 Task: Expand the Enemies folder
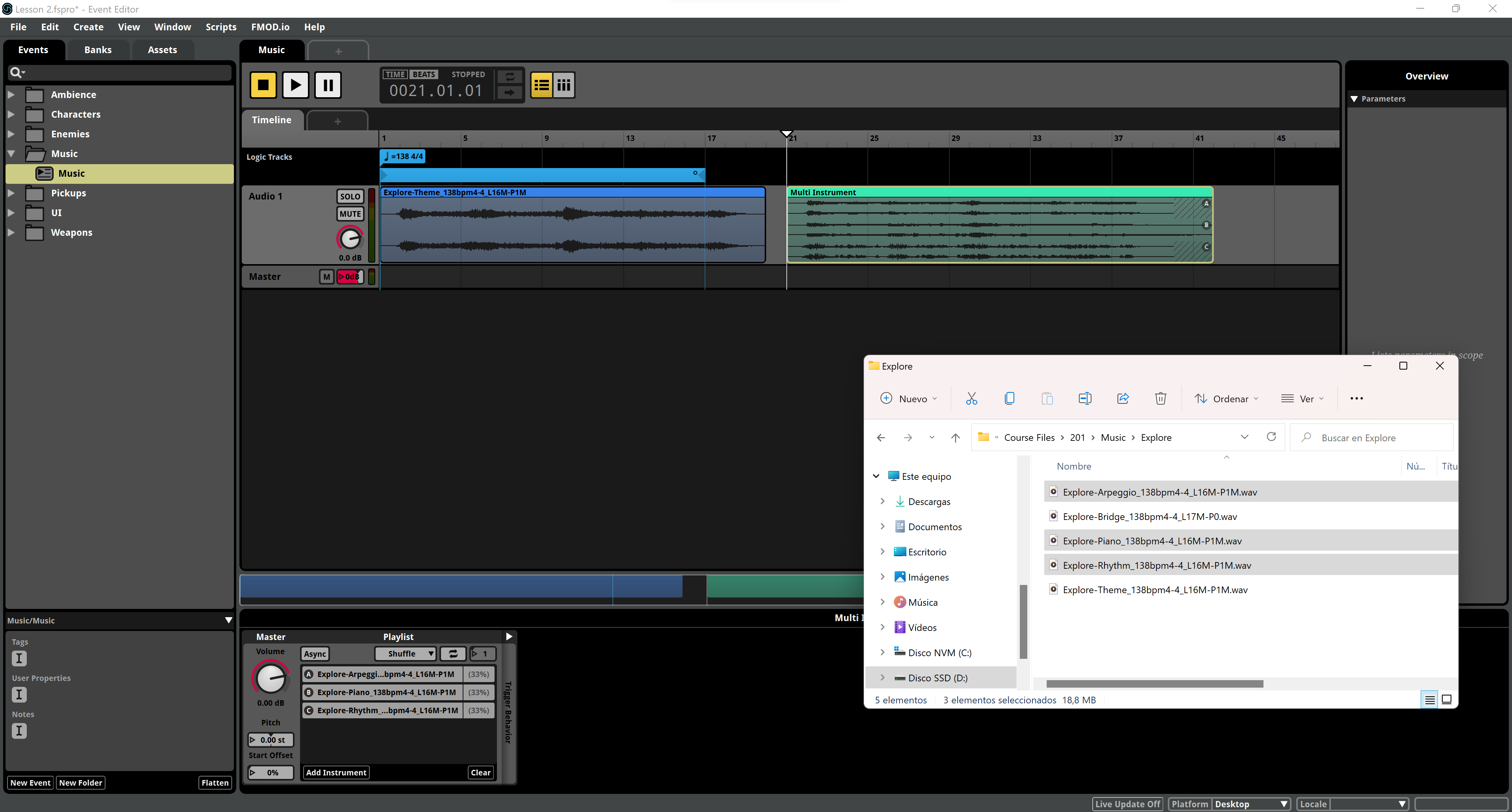11,134
